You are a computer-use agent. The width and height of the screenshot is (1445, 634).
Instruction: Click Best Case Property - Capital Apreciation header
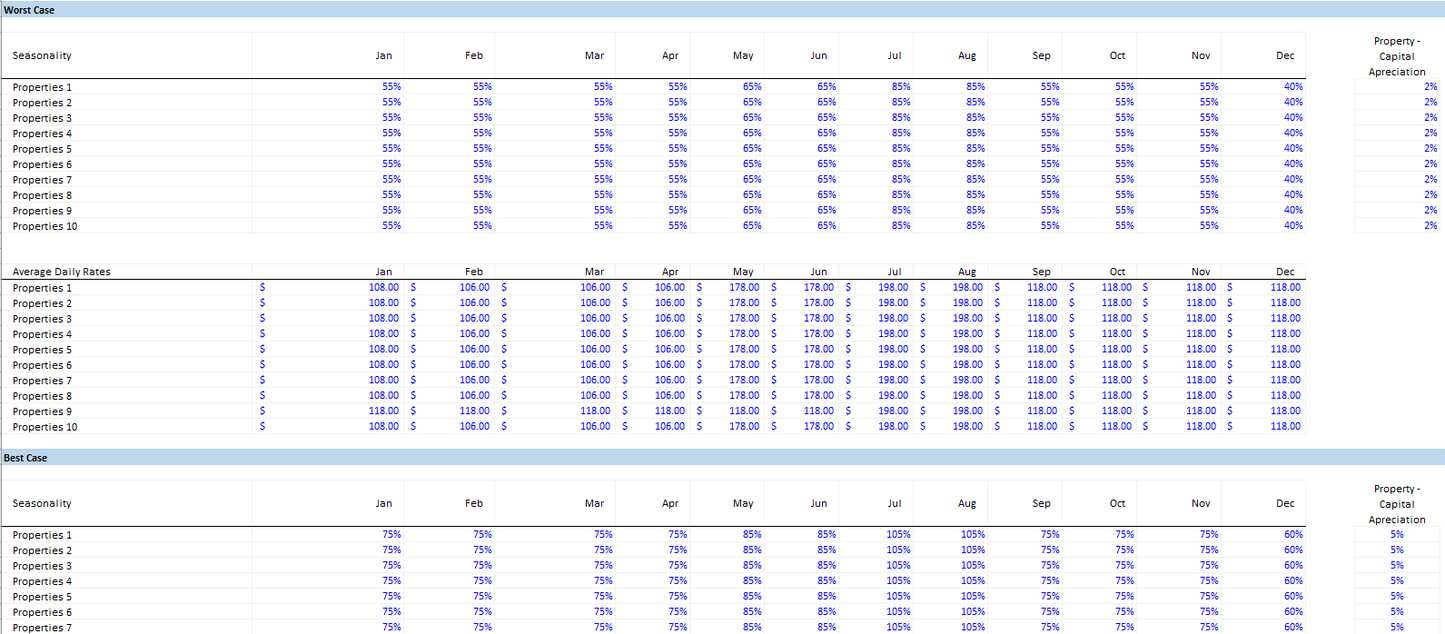click(1396, 504)
